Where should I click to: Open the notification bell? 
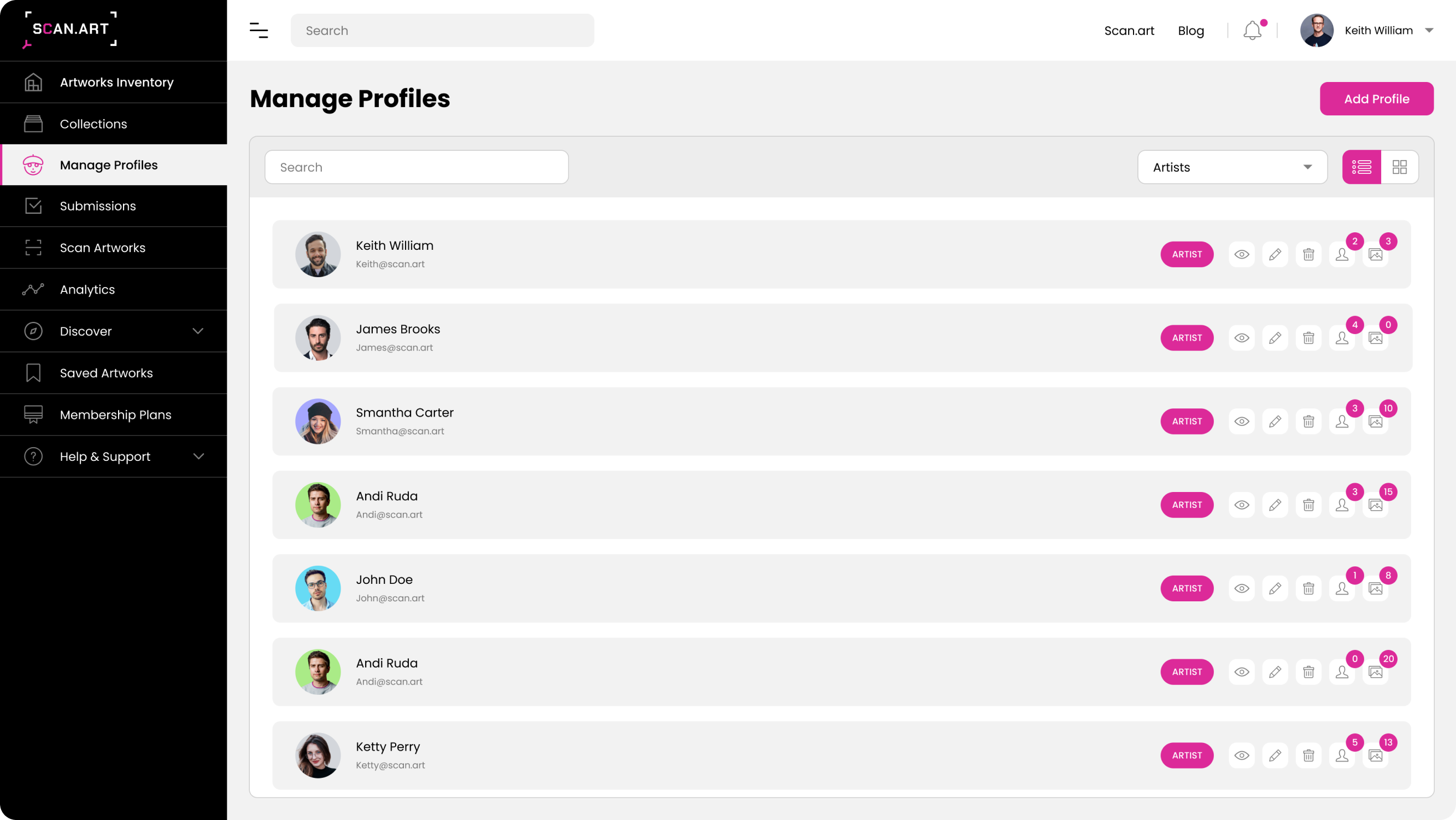tap(1252, 30)
